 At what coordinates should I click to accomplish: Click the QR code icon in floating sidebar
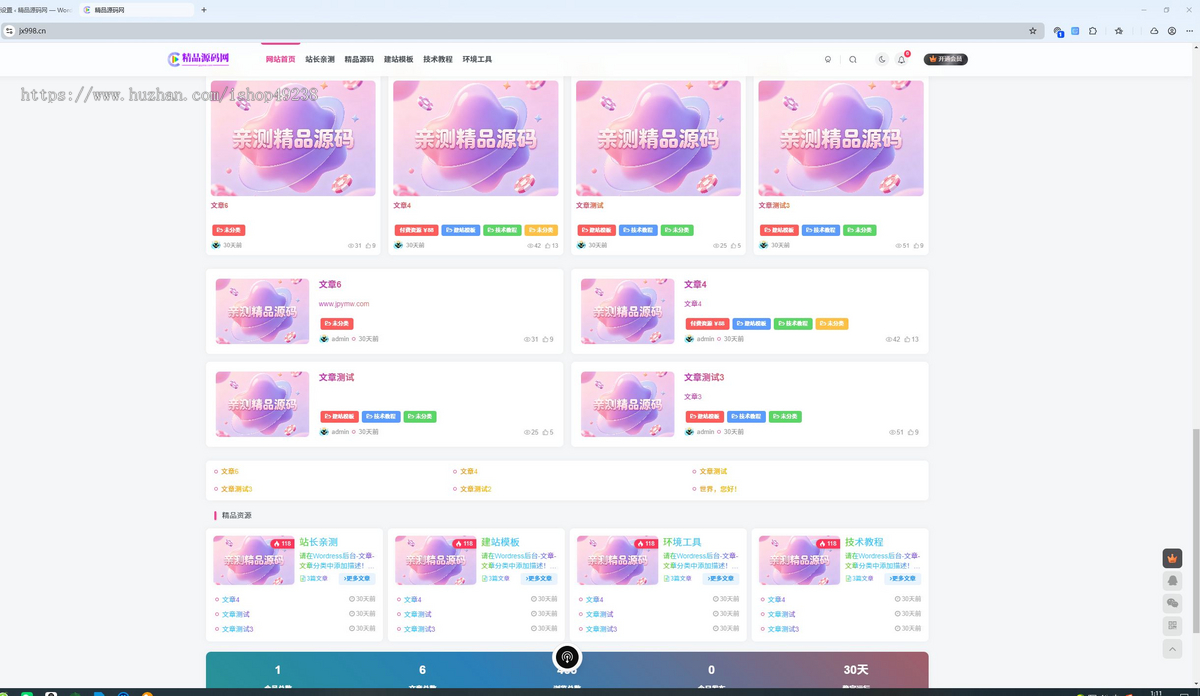pyautogui.click(x=1173, y=626)
